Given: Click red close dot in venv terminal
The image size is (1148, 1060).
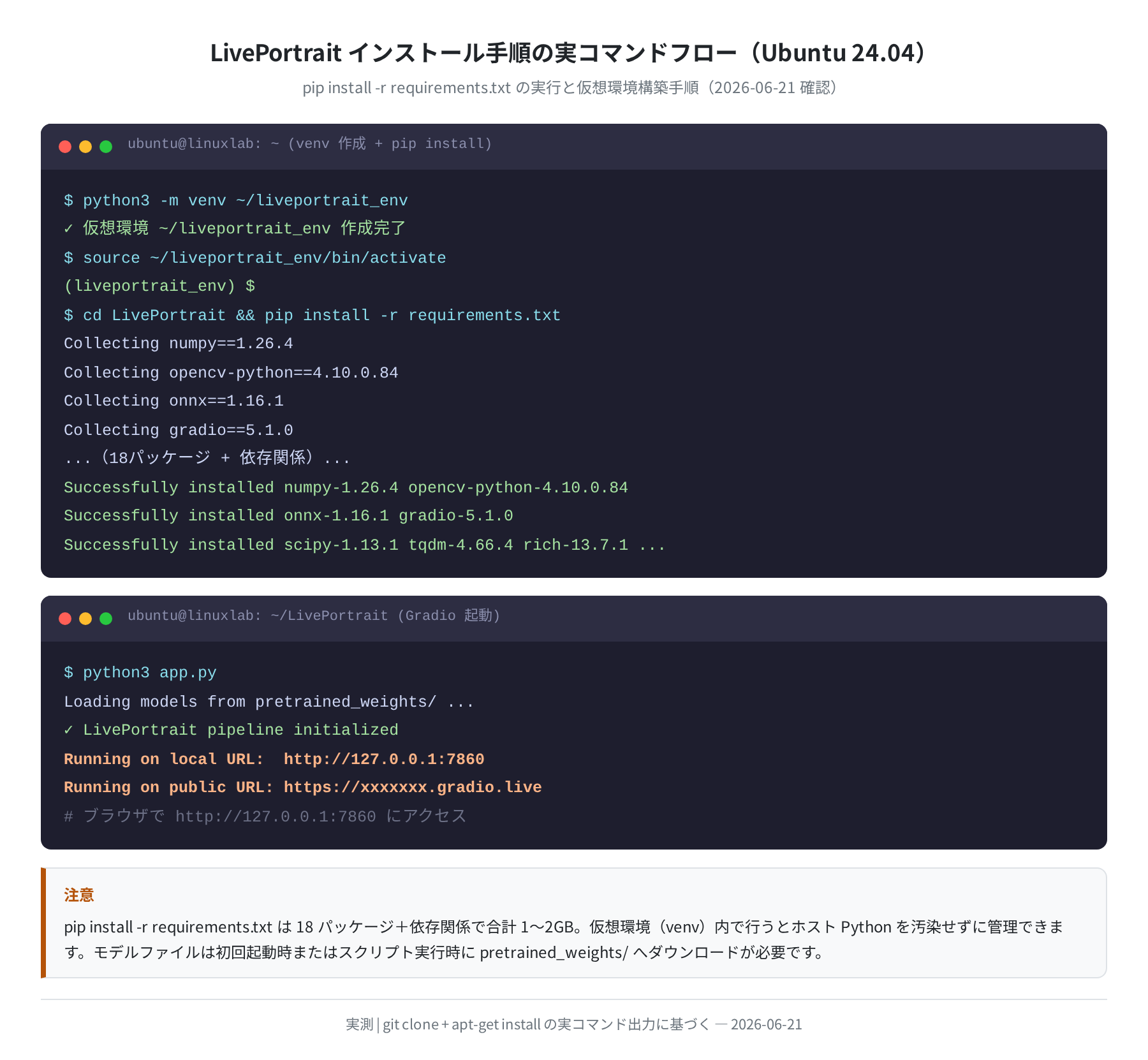Looking at the screenshot, I should tap(65, 147).
